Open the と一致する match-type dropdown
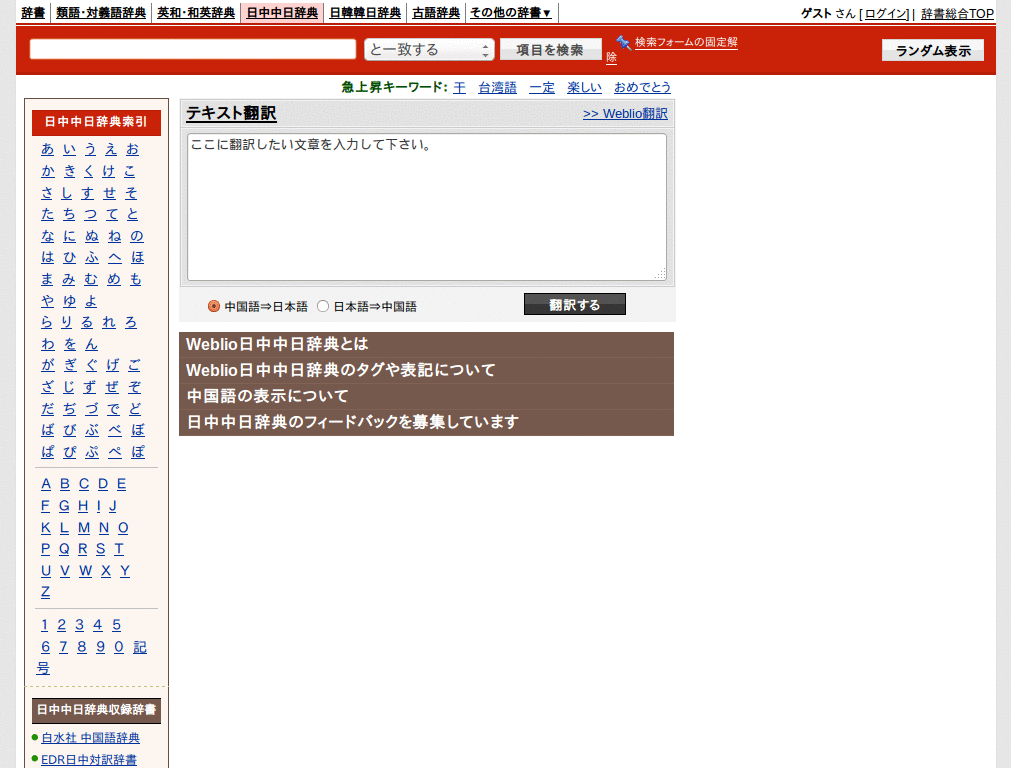Screen dimensions: 1024x768 coord(428,50)
